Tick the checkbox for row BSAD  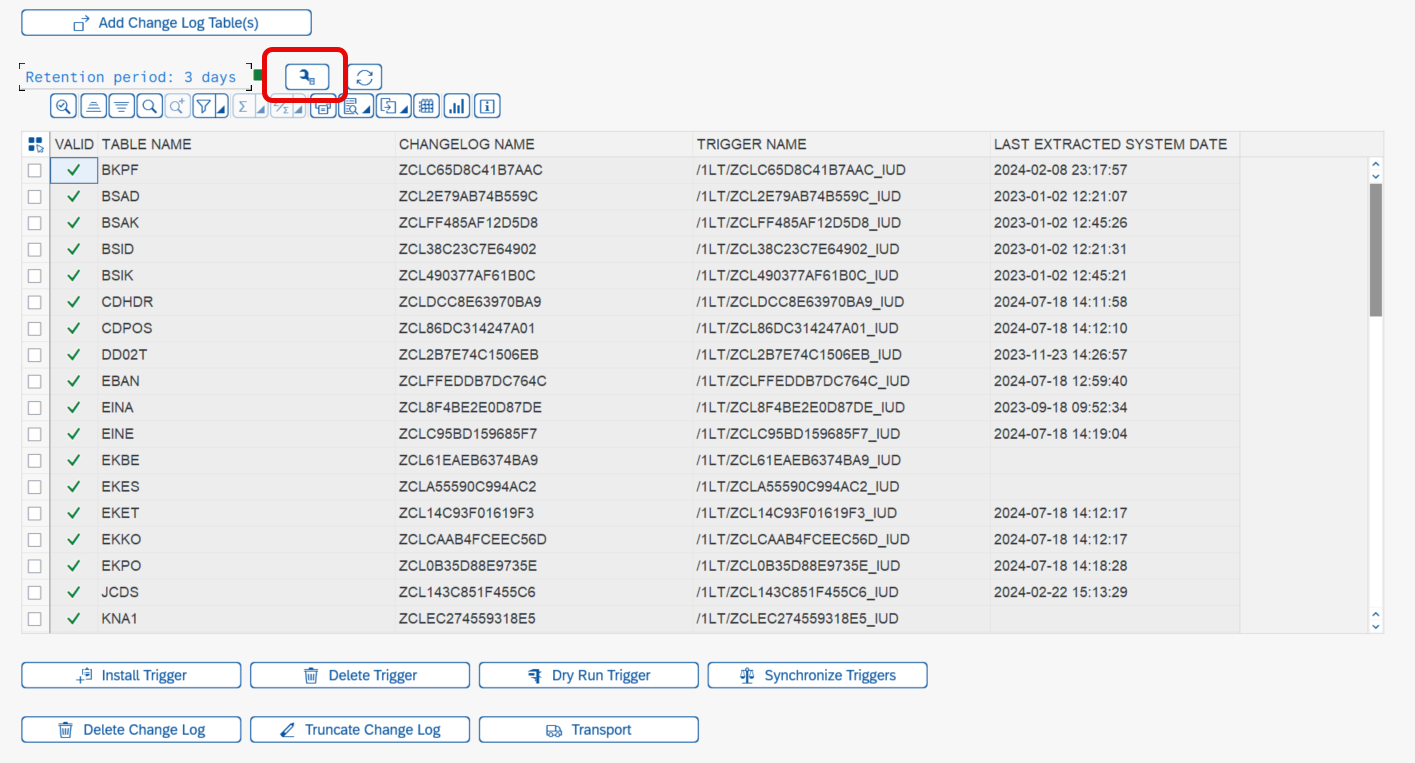click(x=35, y=196)
